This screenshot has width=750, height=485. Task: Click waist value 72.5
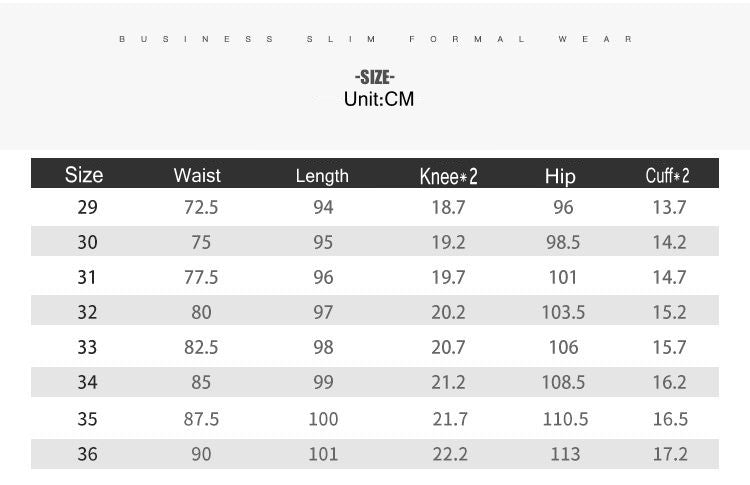(201, 207)
